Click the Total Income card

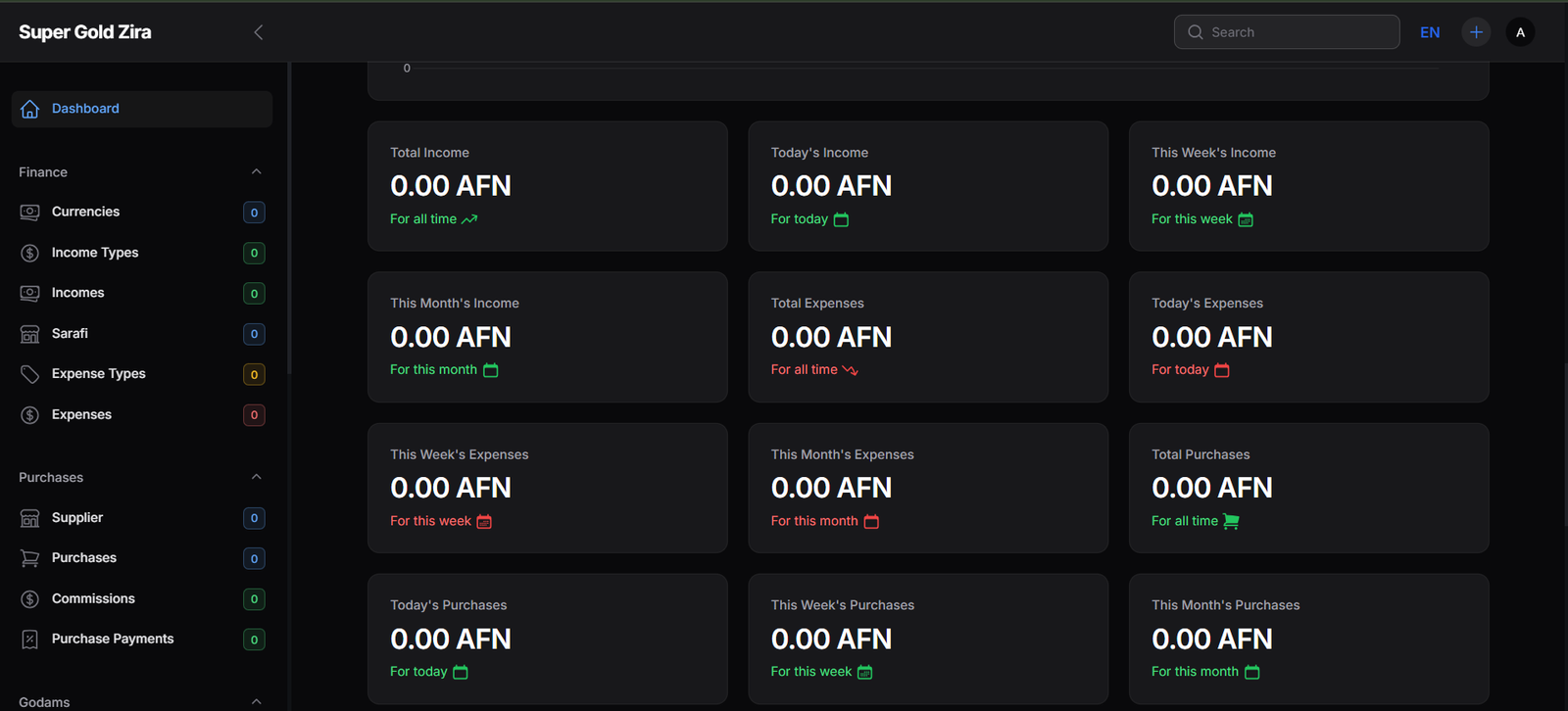click(547, 186)
